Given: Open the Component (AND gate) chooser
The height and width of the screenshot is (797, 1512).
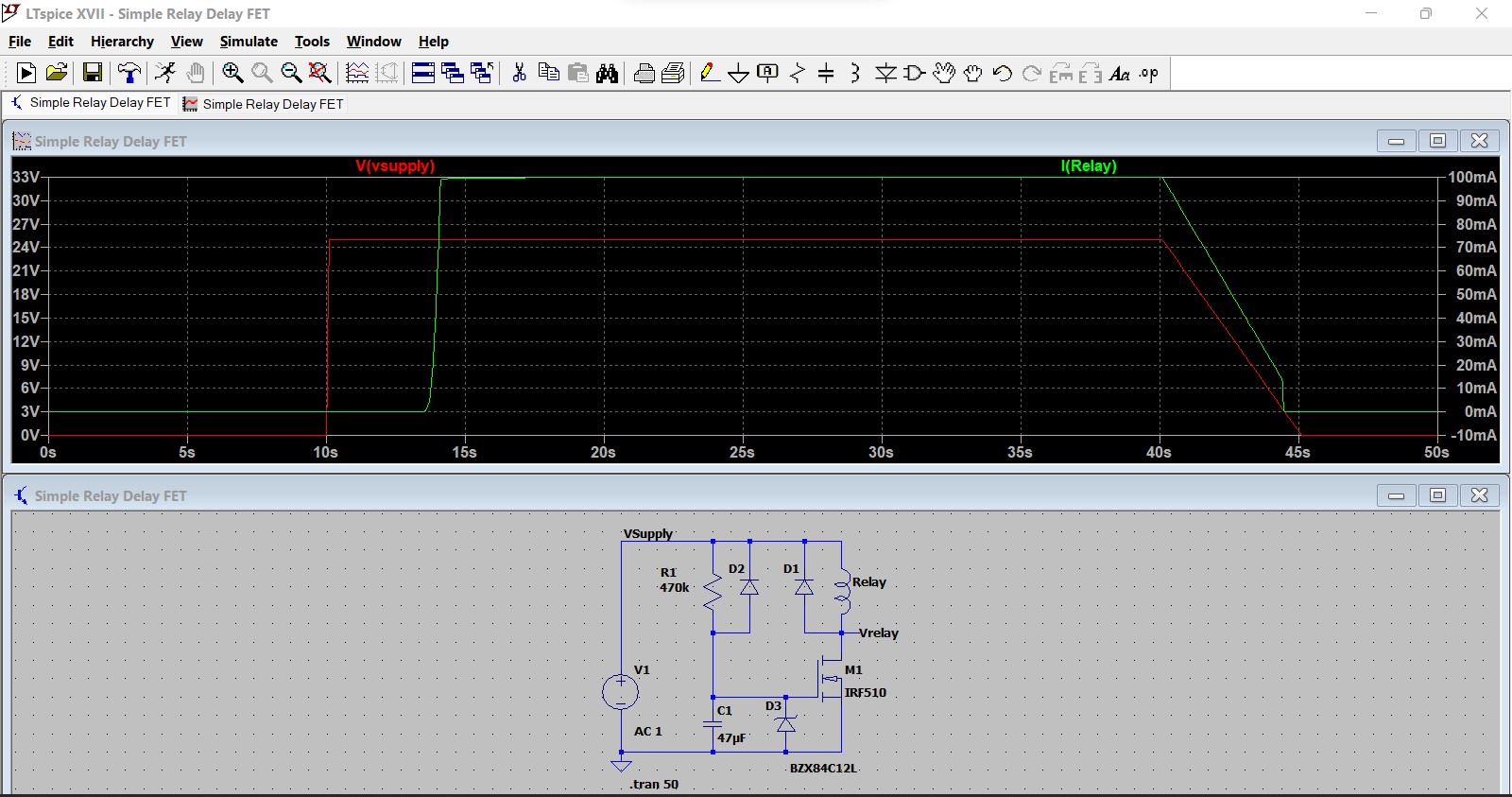Looking at the screenshot, I should point(915,73).
